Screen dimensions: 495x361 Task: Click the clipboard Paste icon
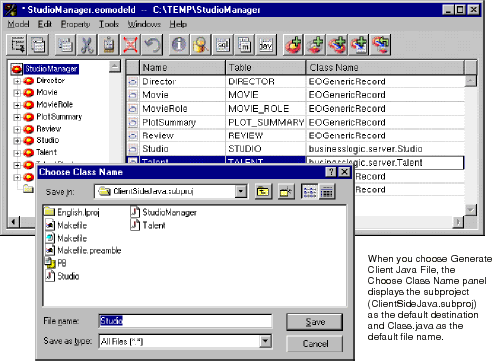coord(109,44)
